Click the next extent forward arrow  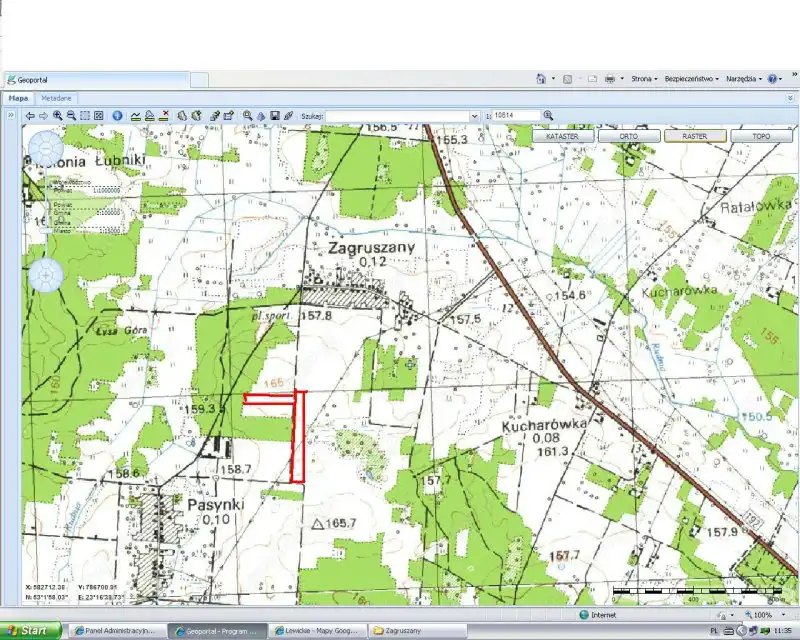click(43, 116)
